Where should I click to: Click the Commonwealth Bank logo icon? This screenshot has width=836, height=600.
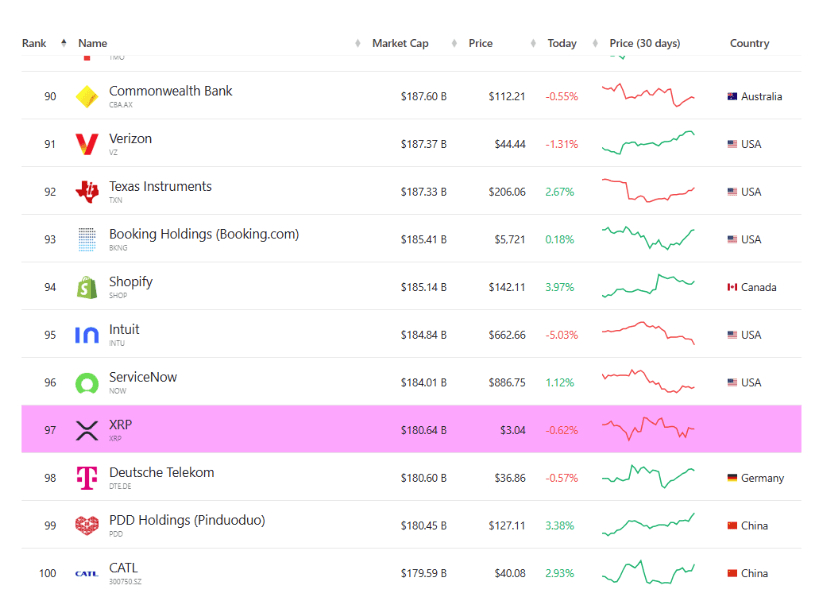tap(87, 97)
